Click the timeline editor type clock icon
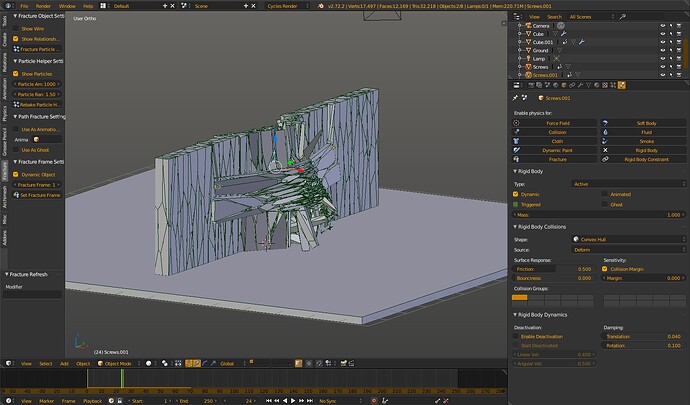This screenshot has height=405, width=690. (8, 401)
